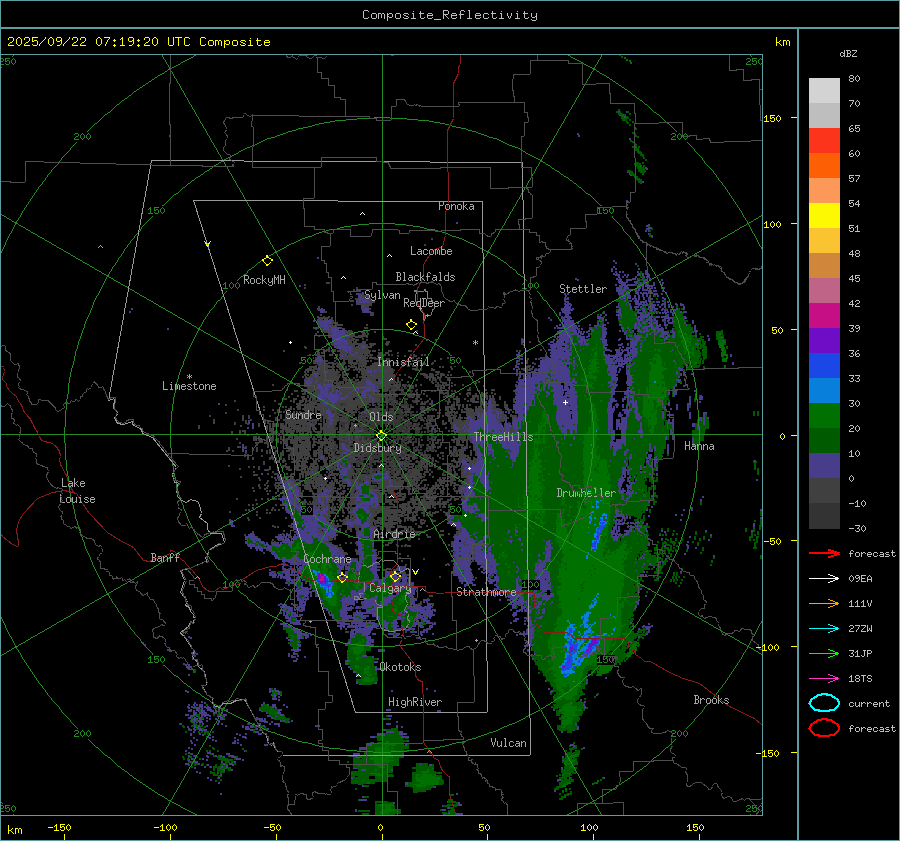Select the magenta 18TS arrow legend icon
This screenshot has width=900, height=841.
point(824,678)
